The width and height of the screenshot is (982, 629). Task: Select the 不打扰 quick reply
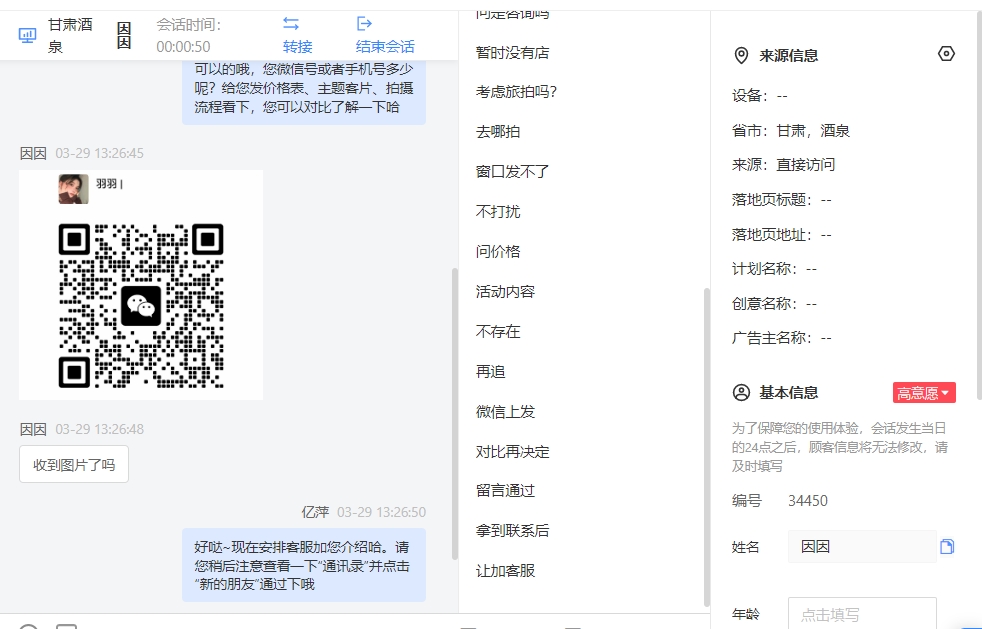(498, 211)
